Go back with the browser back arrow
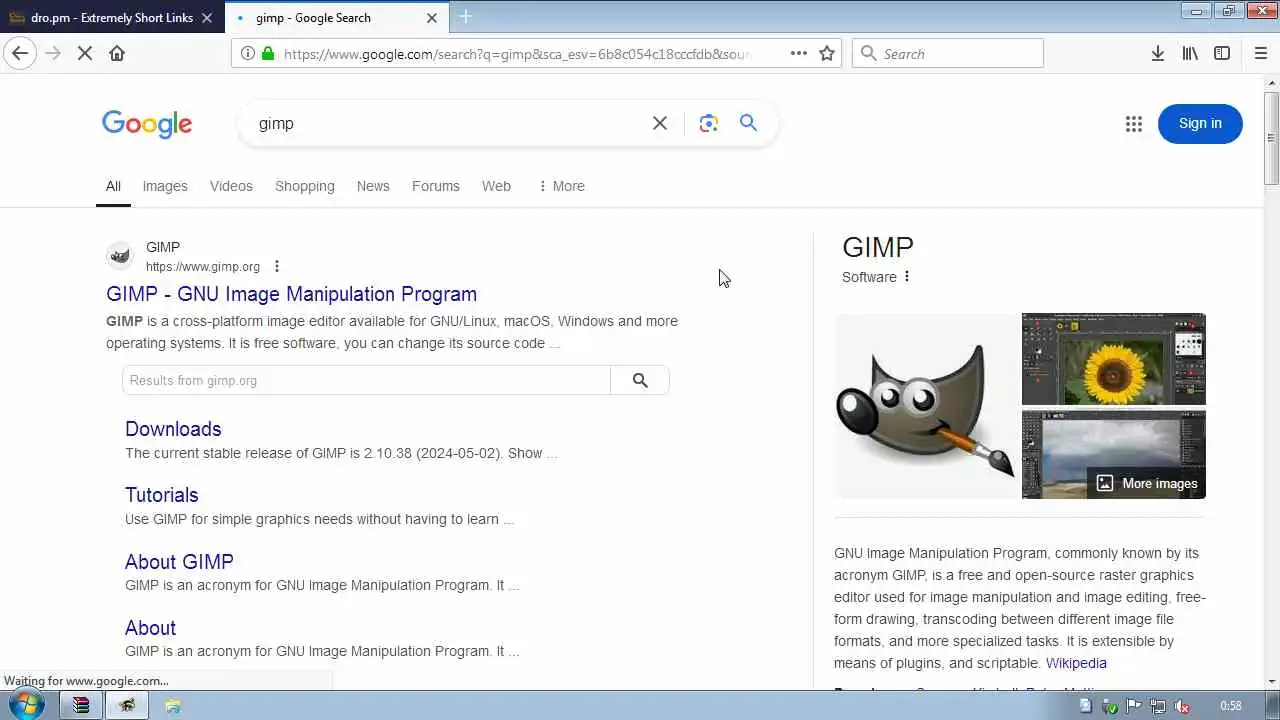Viewport: 1280px width, 720px height. [20, 53]
